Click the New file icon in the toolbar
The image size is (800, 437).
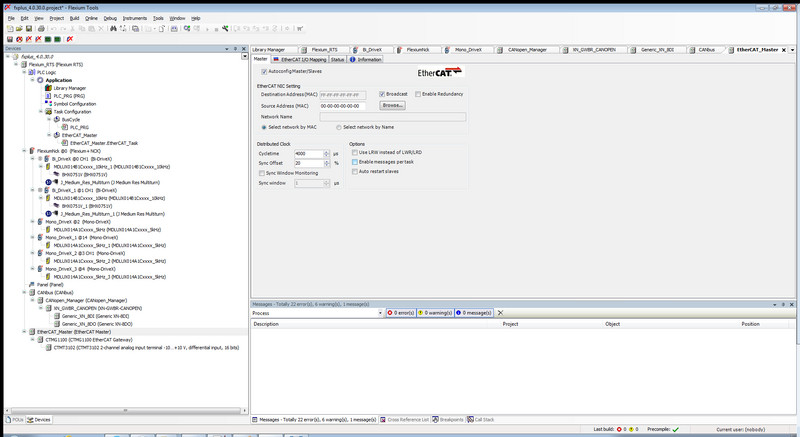point(9,28)
